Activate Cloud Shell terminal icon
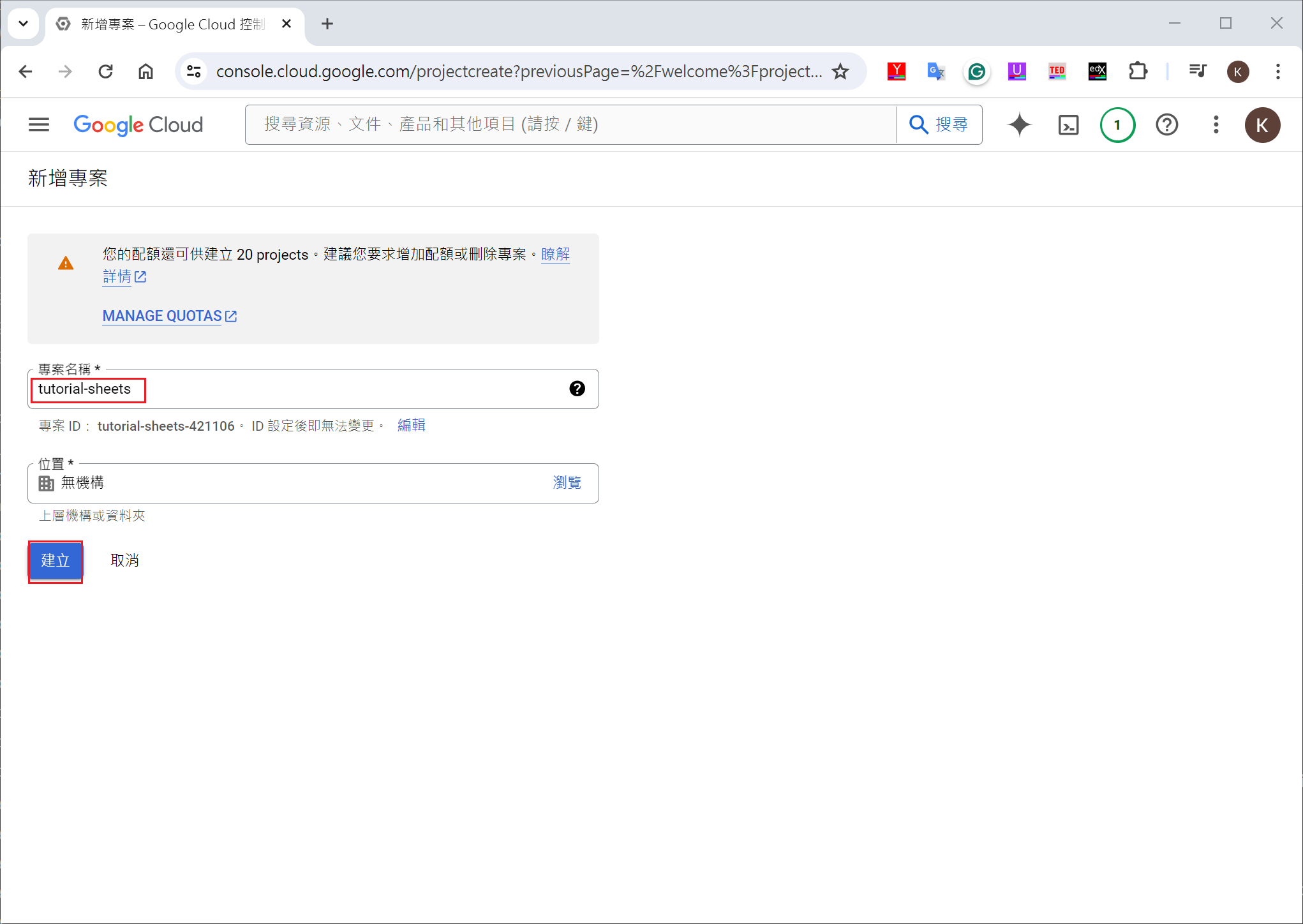Screen dimensions: 1303x924 (1068, 124)
